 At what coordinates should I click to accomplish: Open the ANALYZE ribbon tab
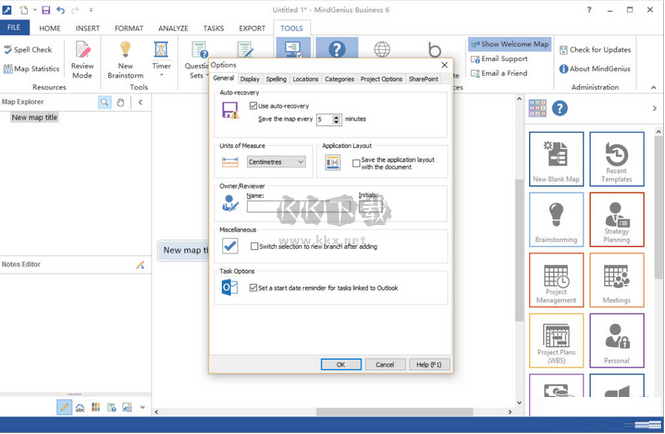tap(175, 28)
